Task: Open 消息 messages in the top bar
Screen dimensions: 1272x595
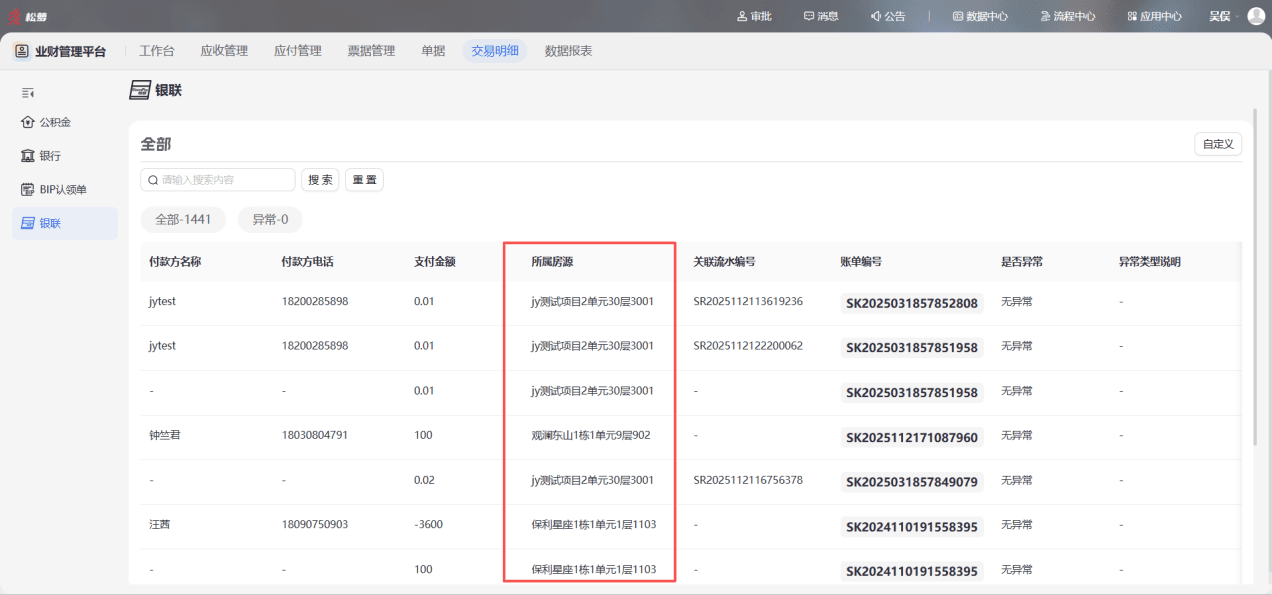Action: (821, 16)
